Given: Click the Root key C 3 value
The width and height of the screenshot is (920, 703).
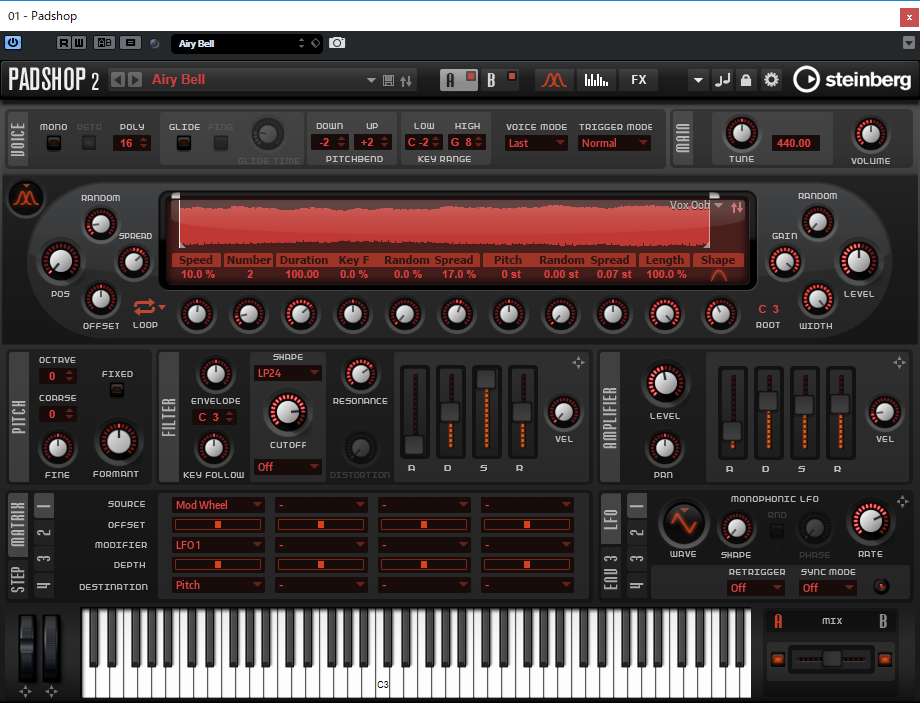Looking at the screenshot, I should [x=768, y=309].
